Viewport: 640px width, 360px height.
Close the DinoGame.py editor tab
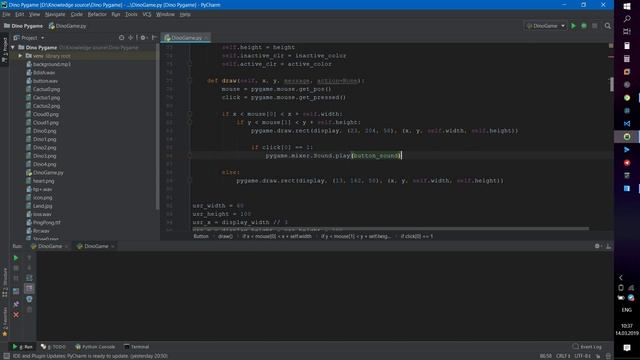(x=207, y=38)
